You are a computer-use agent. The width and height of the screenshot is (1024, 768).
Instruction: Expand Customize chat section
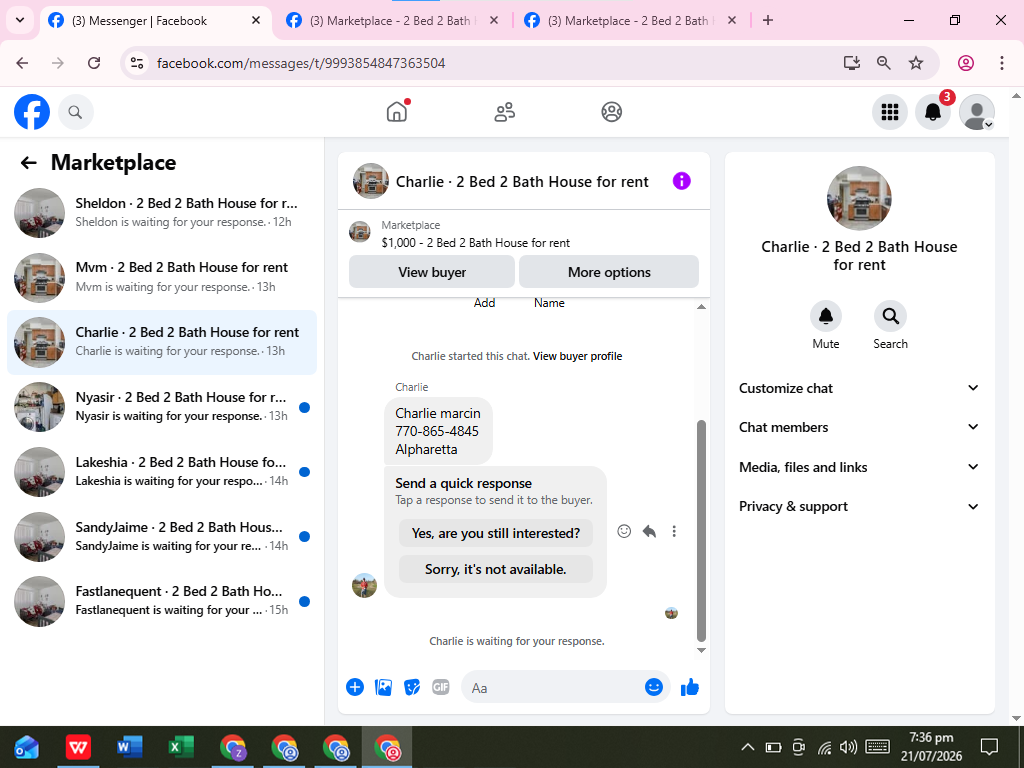click(859, 388)
